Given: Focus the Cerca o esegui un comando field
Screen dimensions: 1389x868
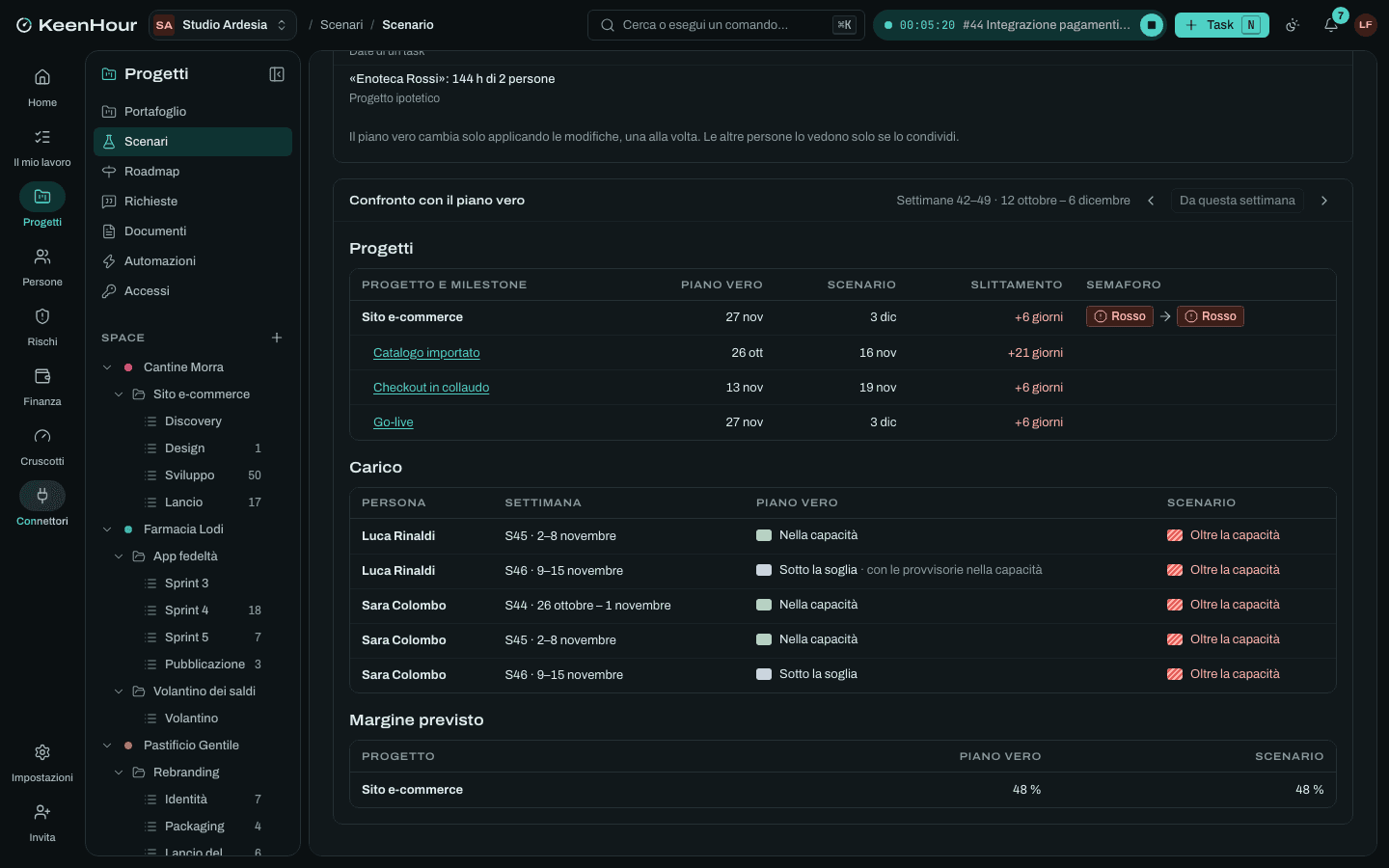Looking at the screenshot, I should click(726, 25).
